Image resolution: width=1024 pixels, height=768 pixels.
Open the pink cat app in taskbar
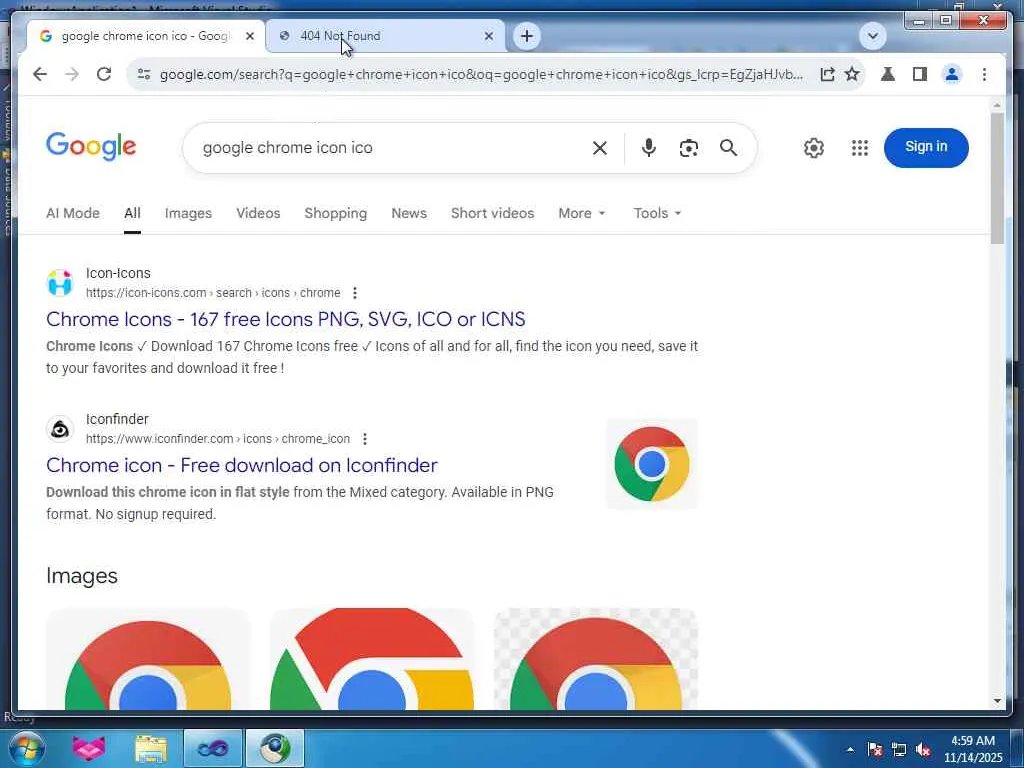tap(88, 748)
